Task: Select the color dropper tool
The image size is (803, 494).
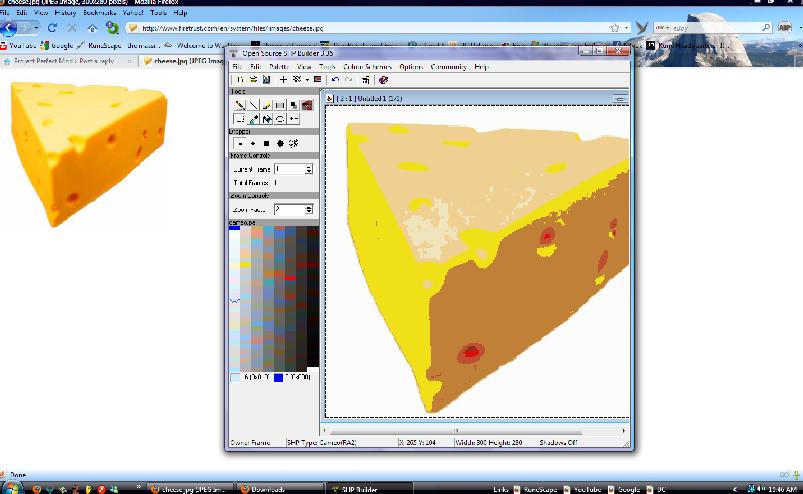Action: 253,118
